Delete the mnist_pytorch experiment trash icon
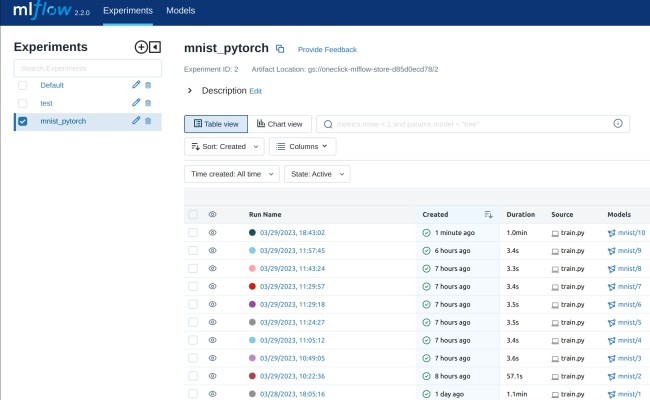Screen dimensions: 650x400 pyautogui.click(x=148, y=121)
